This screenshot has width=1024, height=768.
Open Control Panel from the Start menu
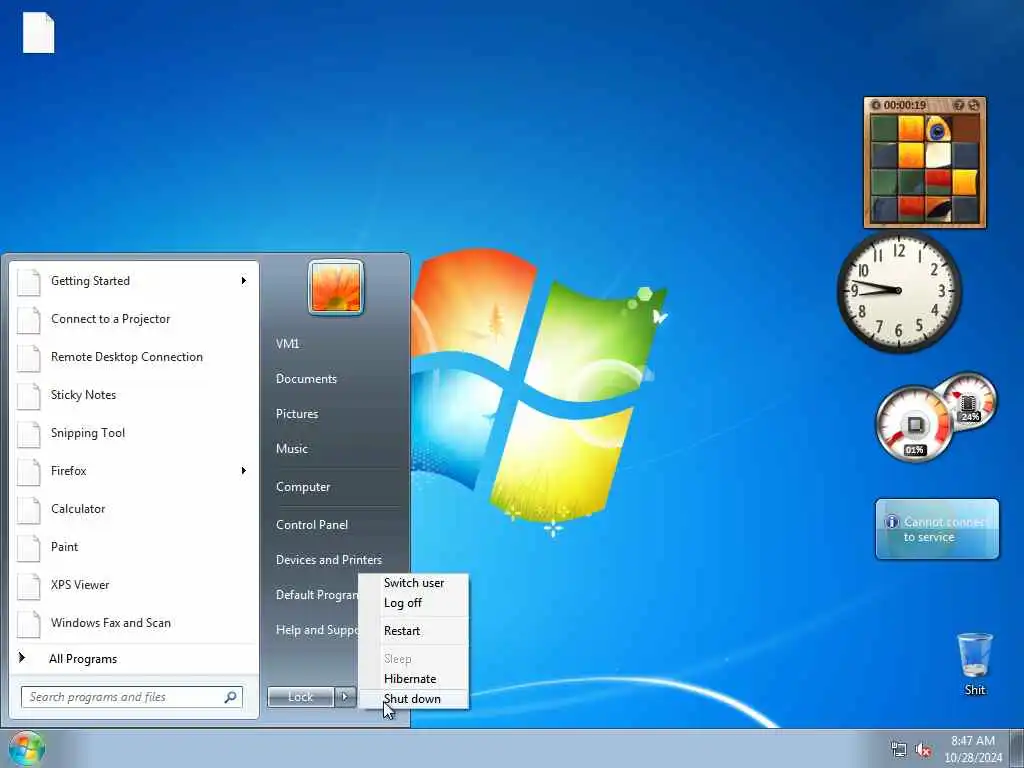(312, 525)
